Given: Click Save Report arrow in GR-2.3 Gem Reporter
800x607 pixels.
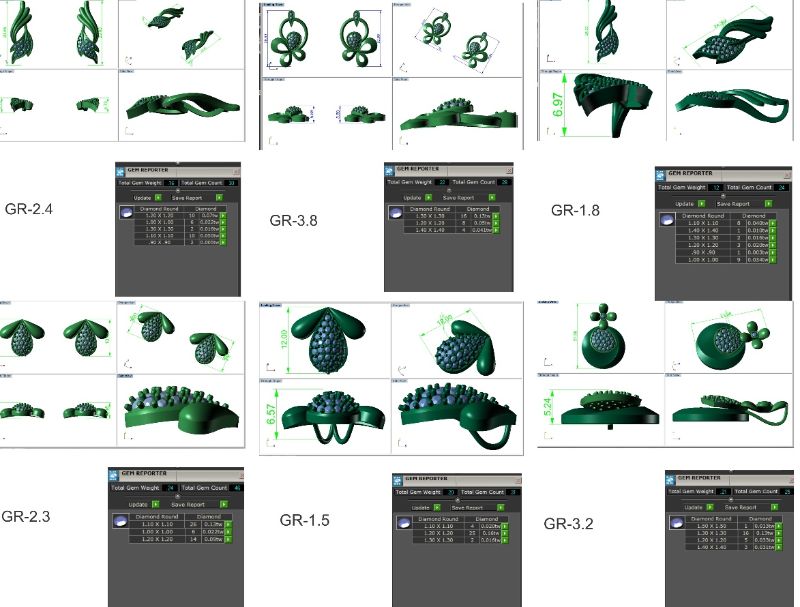Looking at the screenshot, I should click(x=224, y=504).
